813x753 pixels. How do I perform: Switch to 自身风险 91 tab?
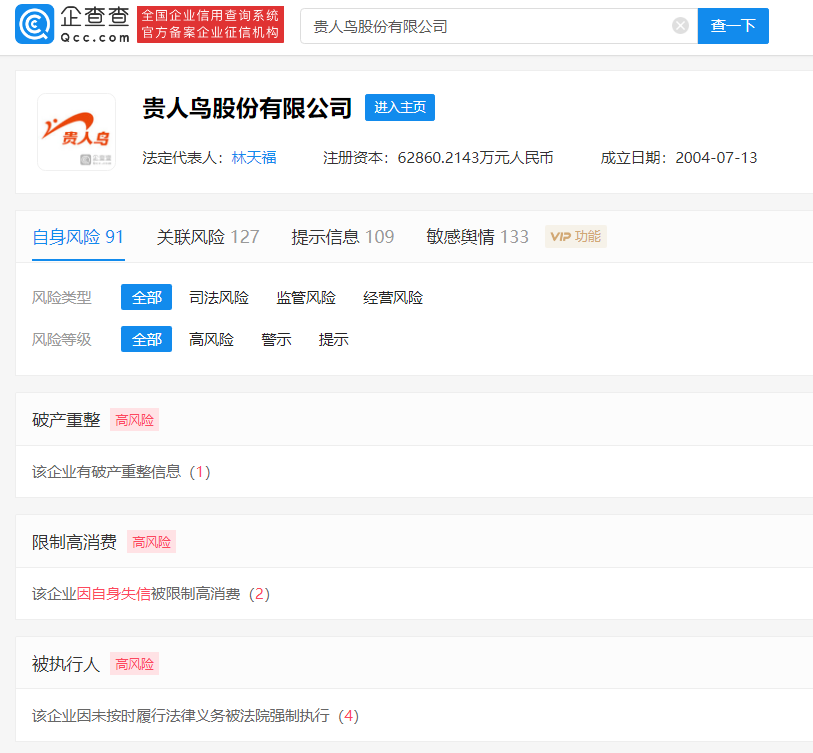[x=78, y=237]
